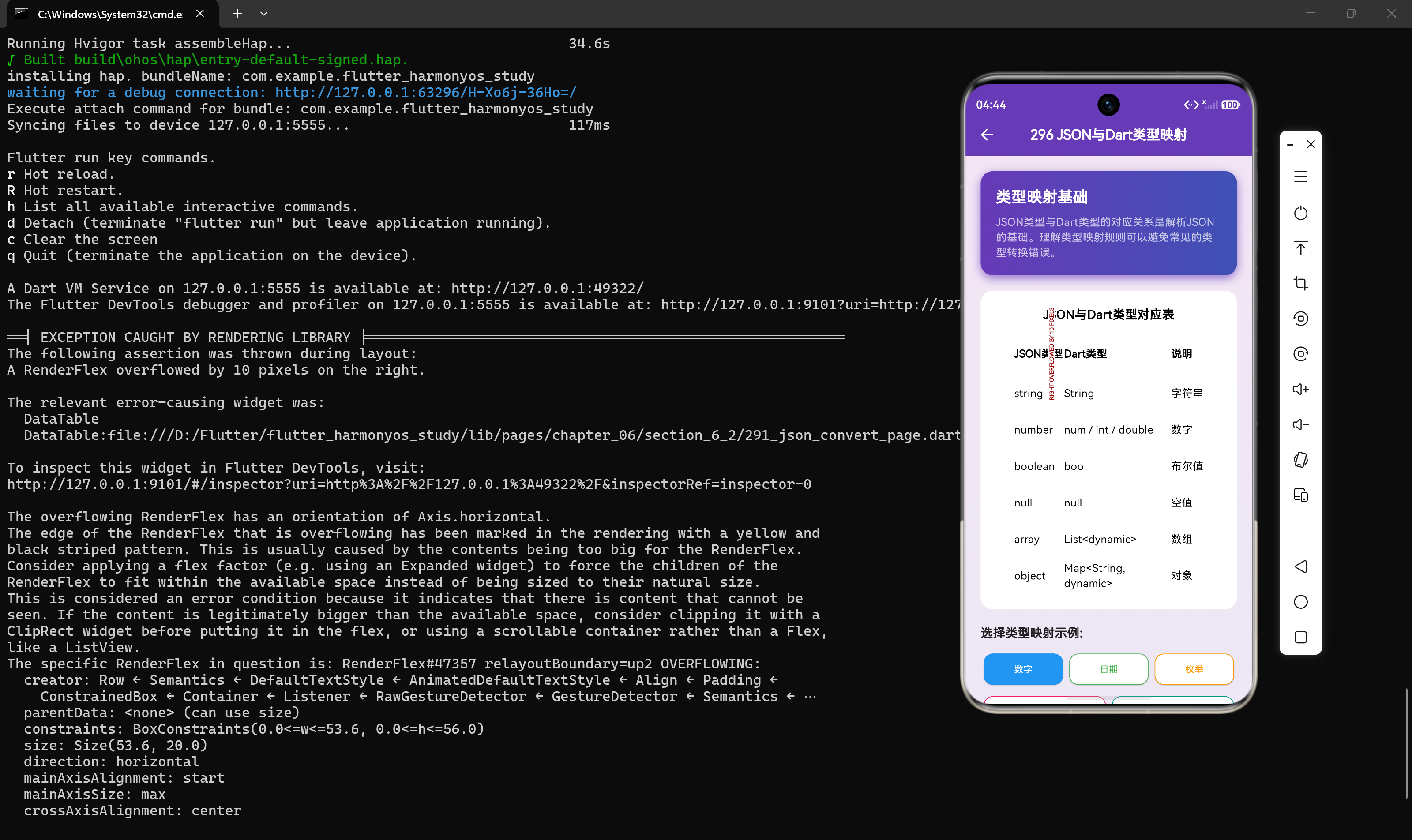Screen dimensions: 1412x840
Task: Tap the blue 数字 example button
Action: pos(1022,669)
